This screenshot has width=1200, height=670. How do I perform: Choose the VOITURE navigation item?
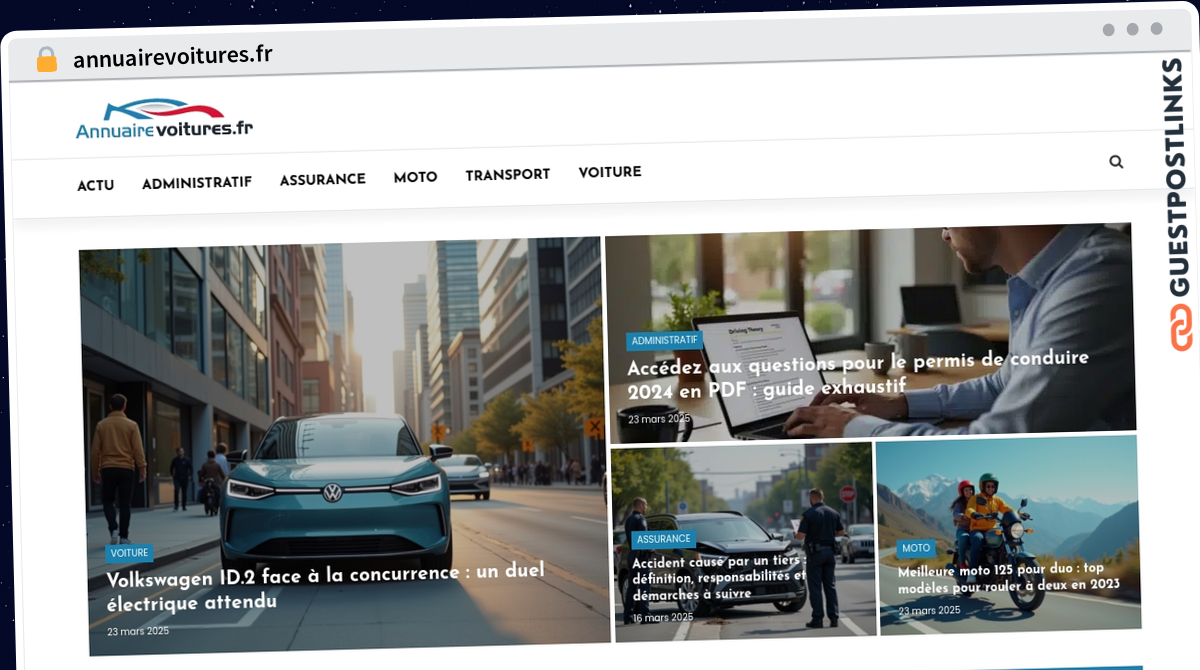click(x=610, y=172)
